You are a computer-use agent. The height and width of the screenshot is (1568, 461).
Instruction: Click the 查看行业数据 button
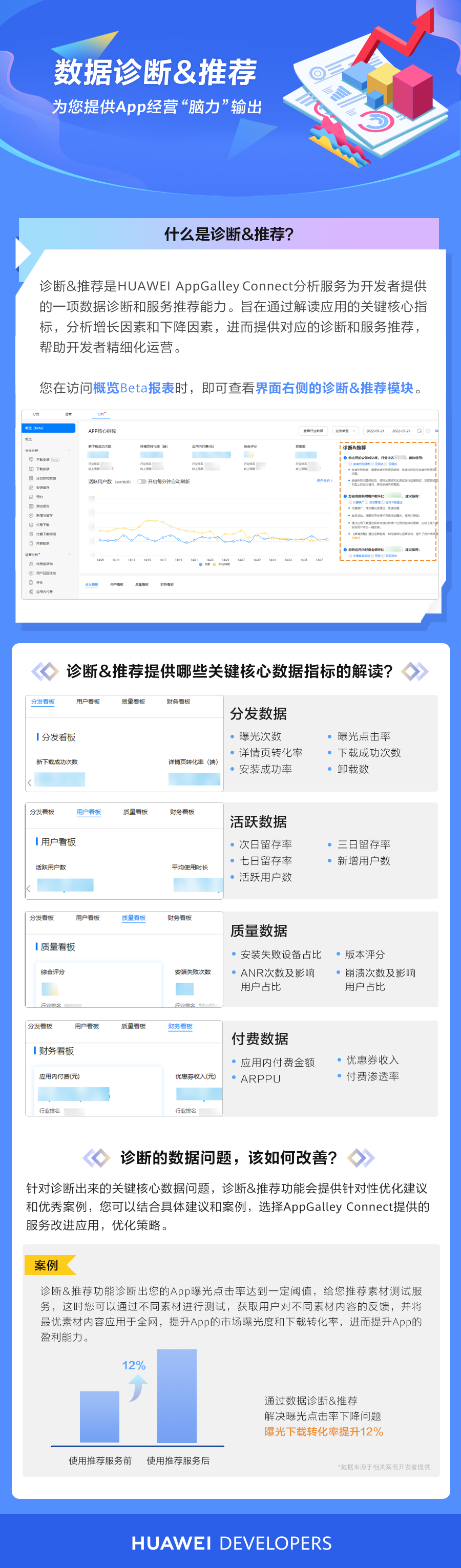coord(313,431)
